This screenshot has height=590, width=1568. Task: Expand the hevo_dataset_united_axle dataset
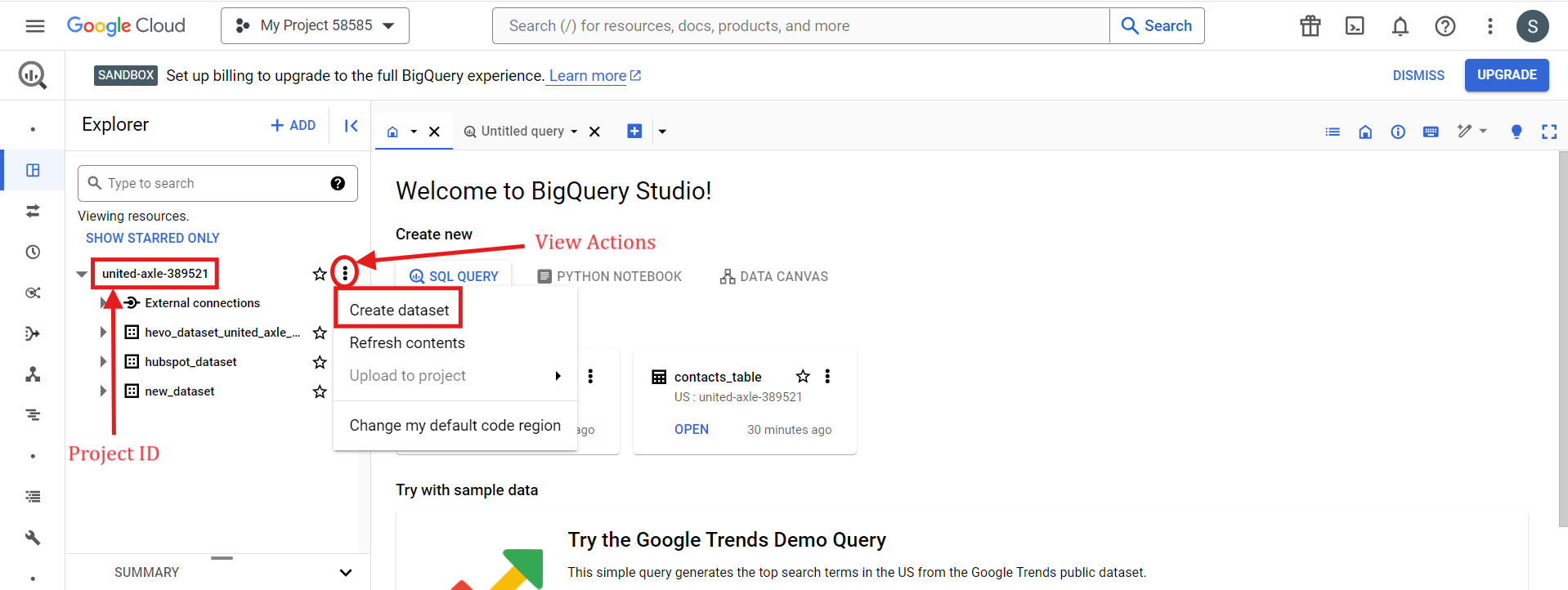point(103,333)
